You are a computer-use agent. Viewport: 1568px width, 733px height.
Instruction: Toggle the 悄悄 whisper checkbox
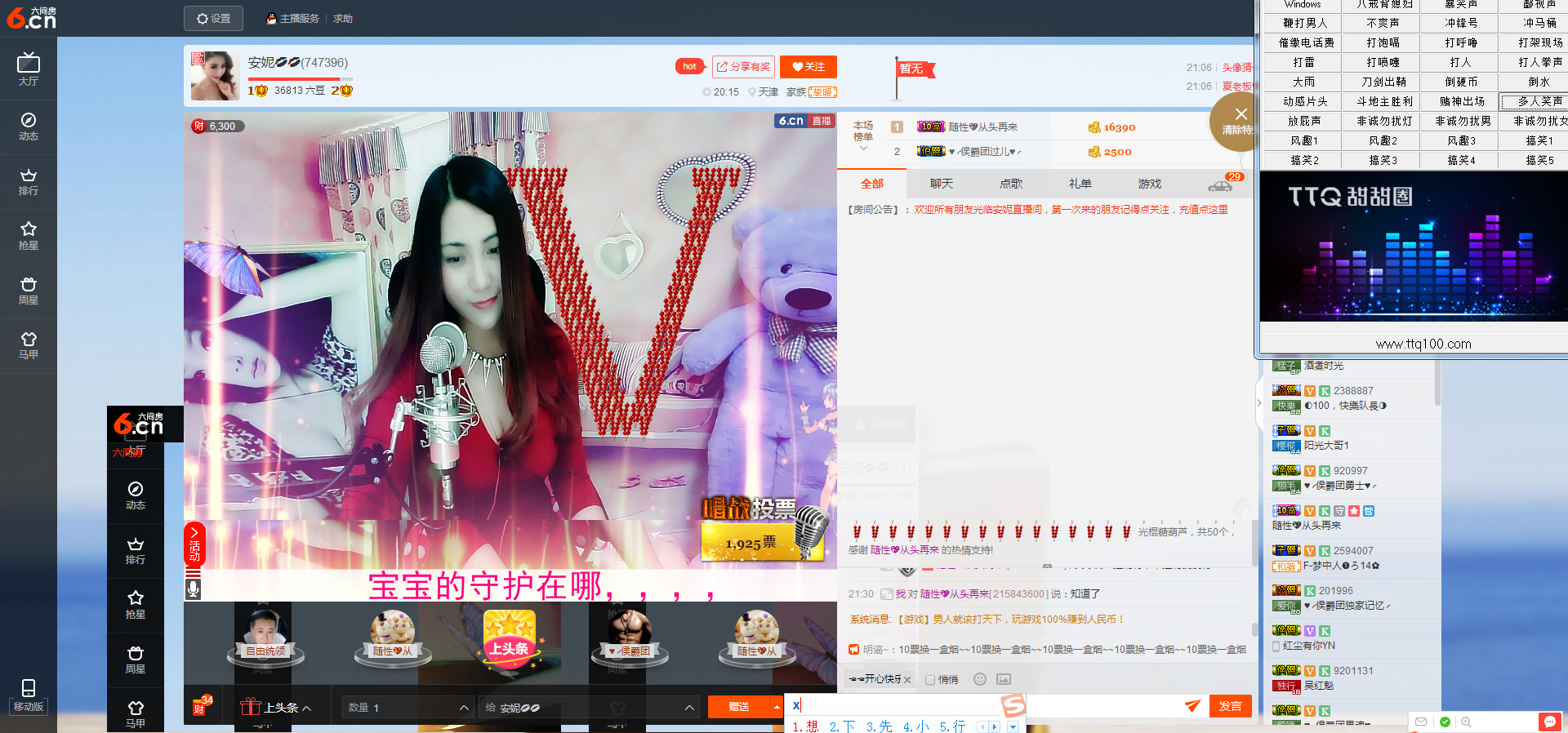930,680
